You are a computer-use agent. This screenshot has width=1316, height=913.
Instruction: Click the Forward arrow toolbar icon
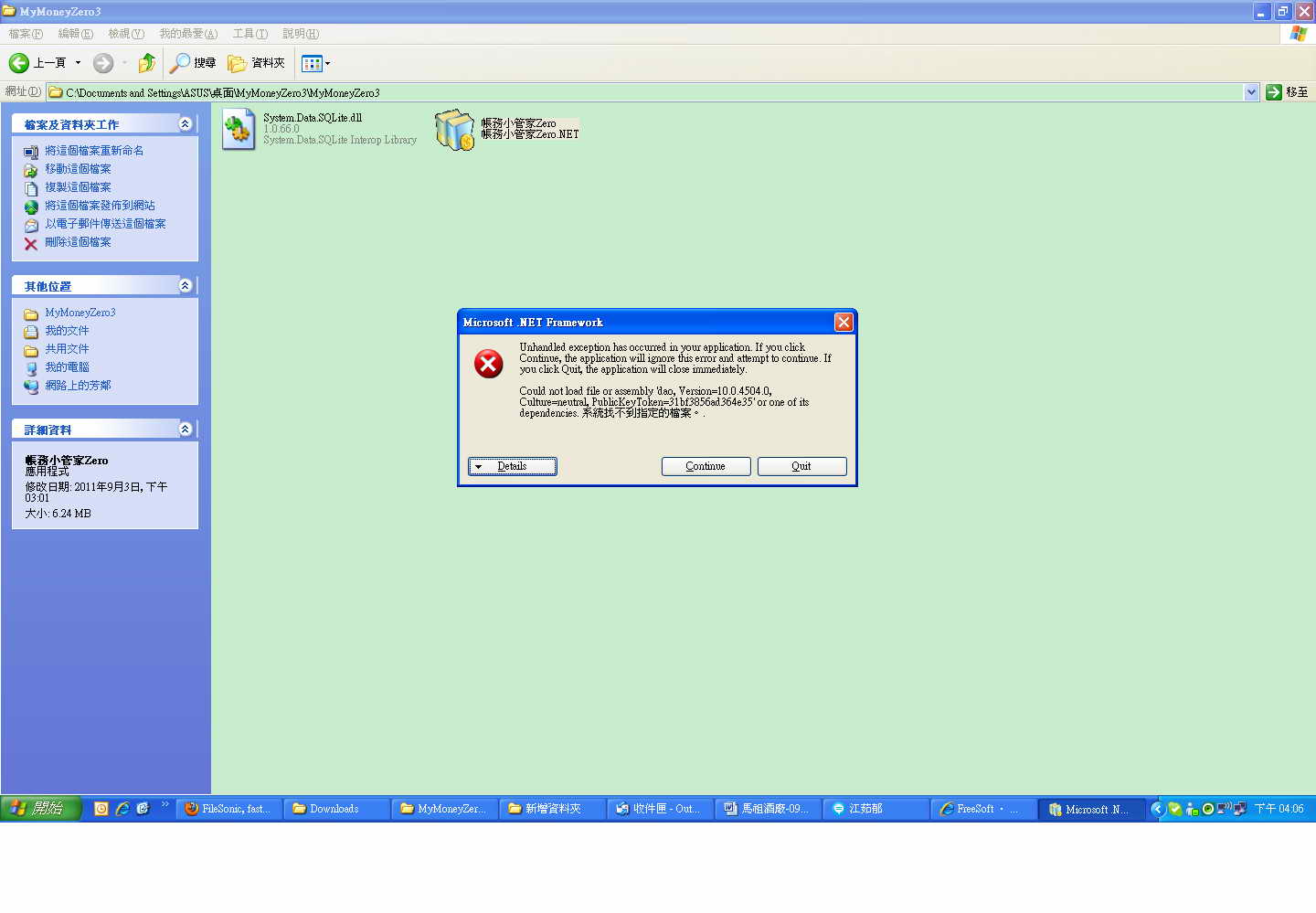[x=103, y=63]
